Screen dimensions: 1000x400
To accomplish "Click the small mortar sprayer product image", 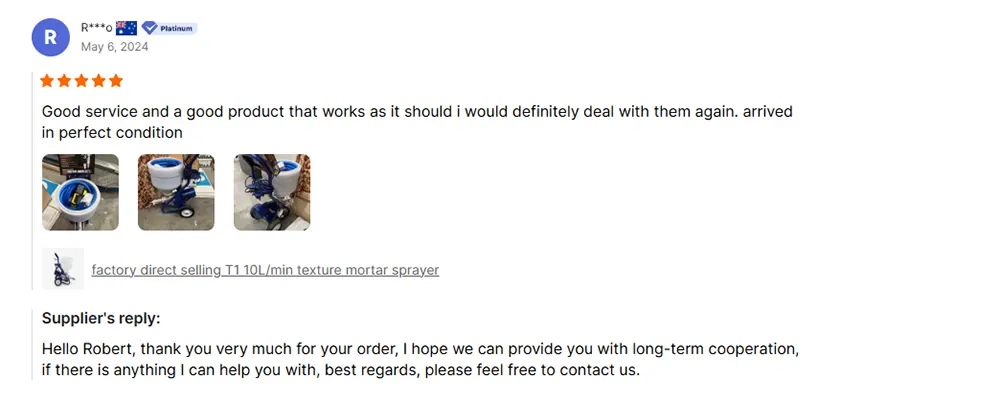I will [x=63, y=269].
